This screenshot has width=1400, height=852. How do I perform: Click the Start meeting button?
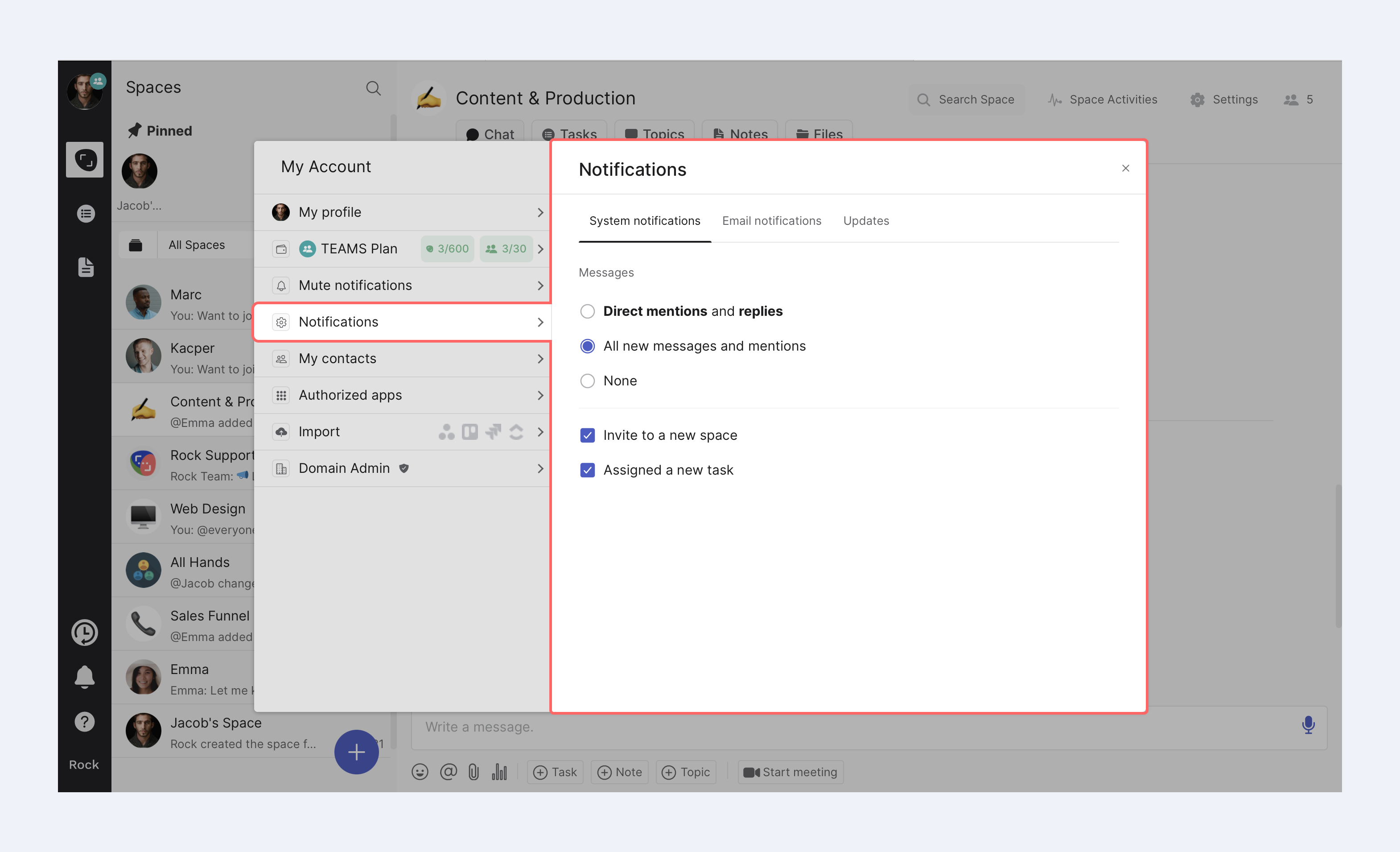pyautogui.click(x=791, y=772)
